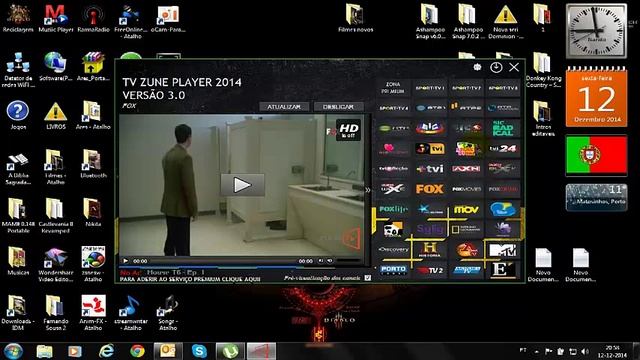Select the Filmes novos folder
Viewport: 640px width, 360px height.
tap(355, 18)
